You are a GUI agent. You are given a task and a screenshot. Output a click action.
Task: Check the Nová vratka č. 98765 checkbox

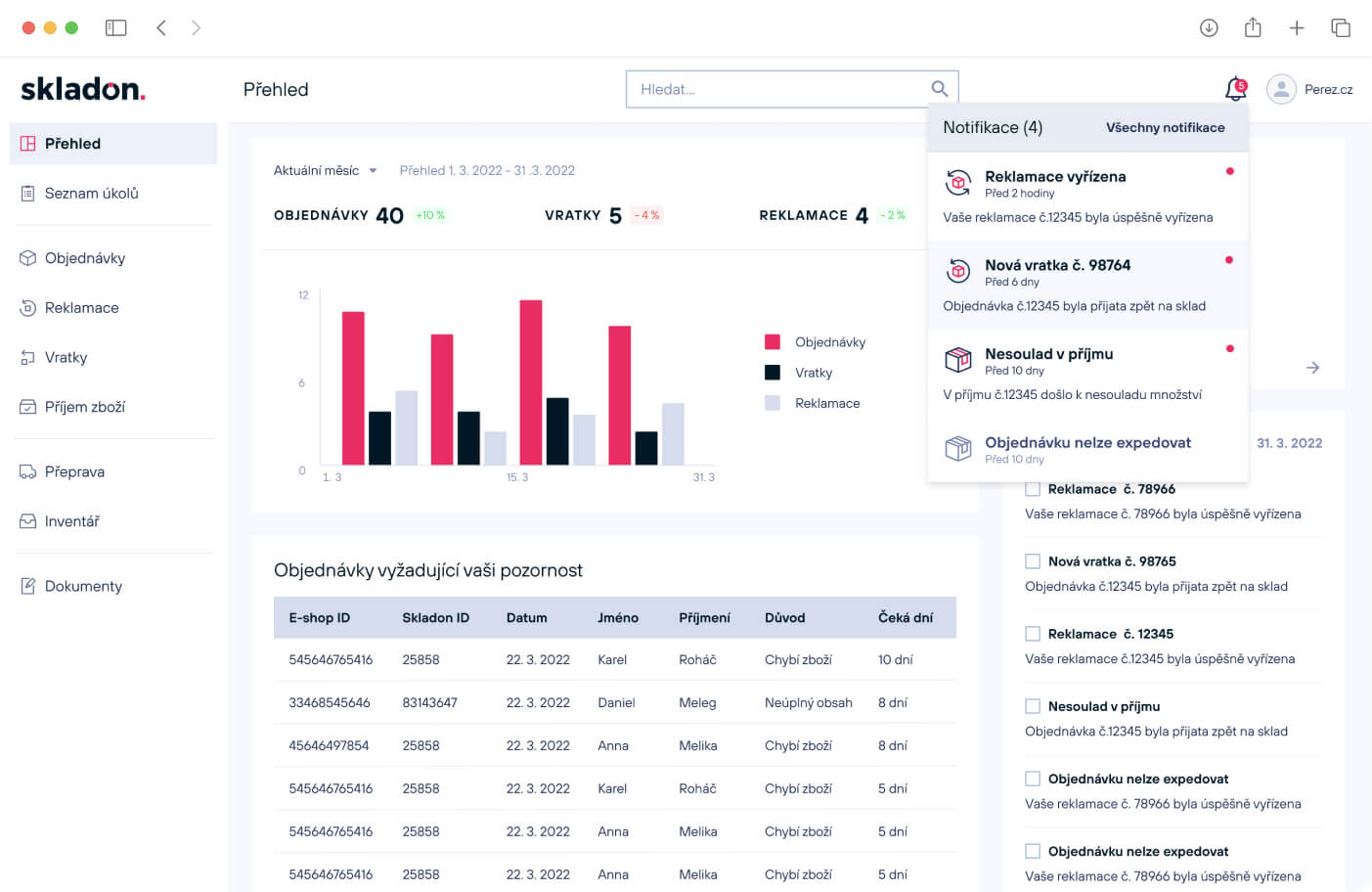(x=1033, y=561)
